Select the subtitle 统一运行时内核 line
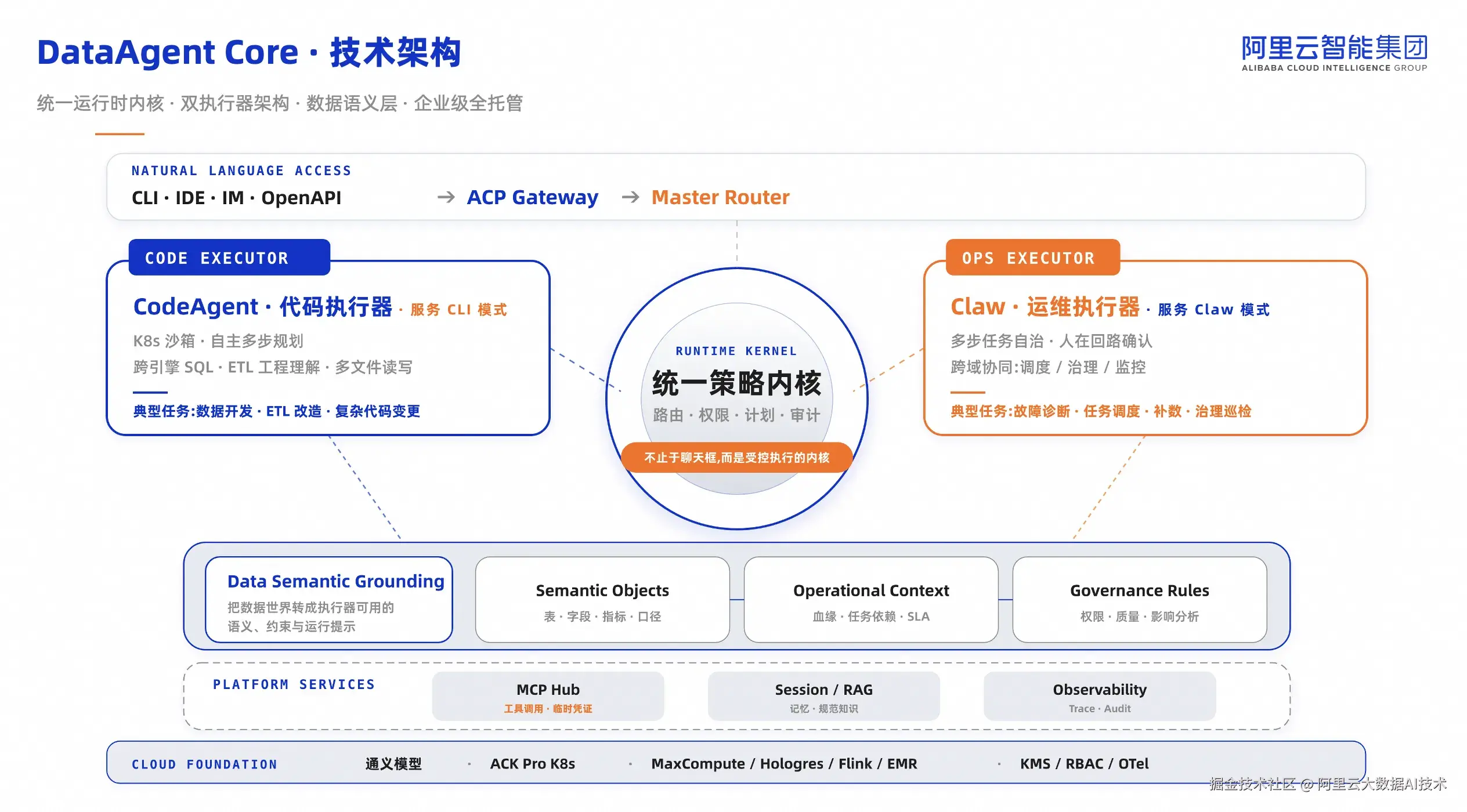 point(280,103)
